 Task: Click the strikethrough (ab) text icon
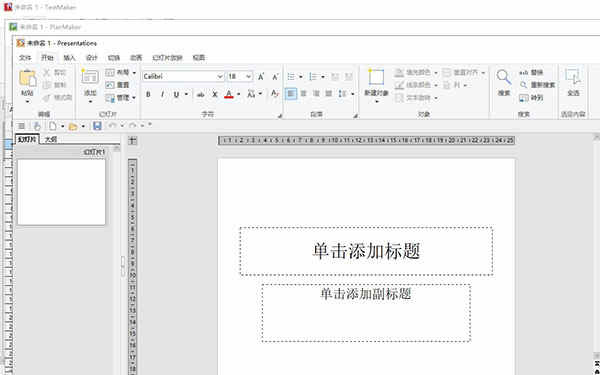pyautogui.click(x=201, y=94)
